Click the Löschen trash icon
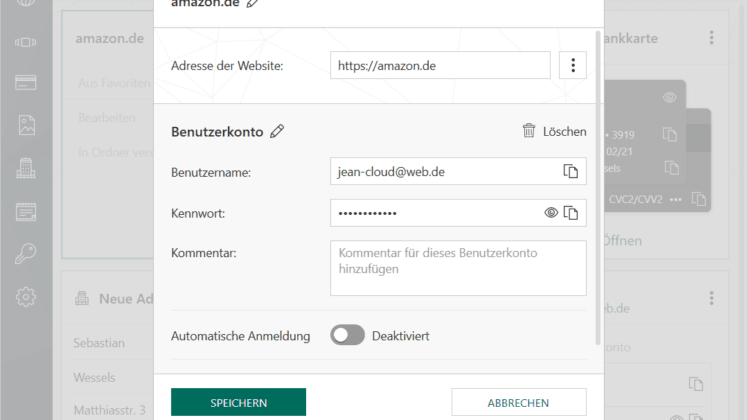The image size is (748, 420). point(529,130)
